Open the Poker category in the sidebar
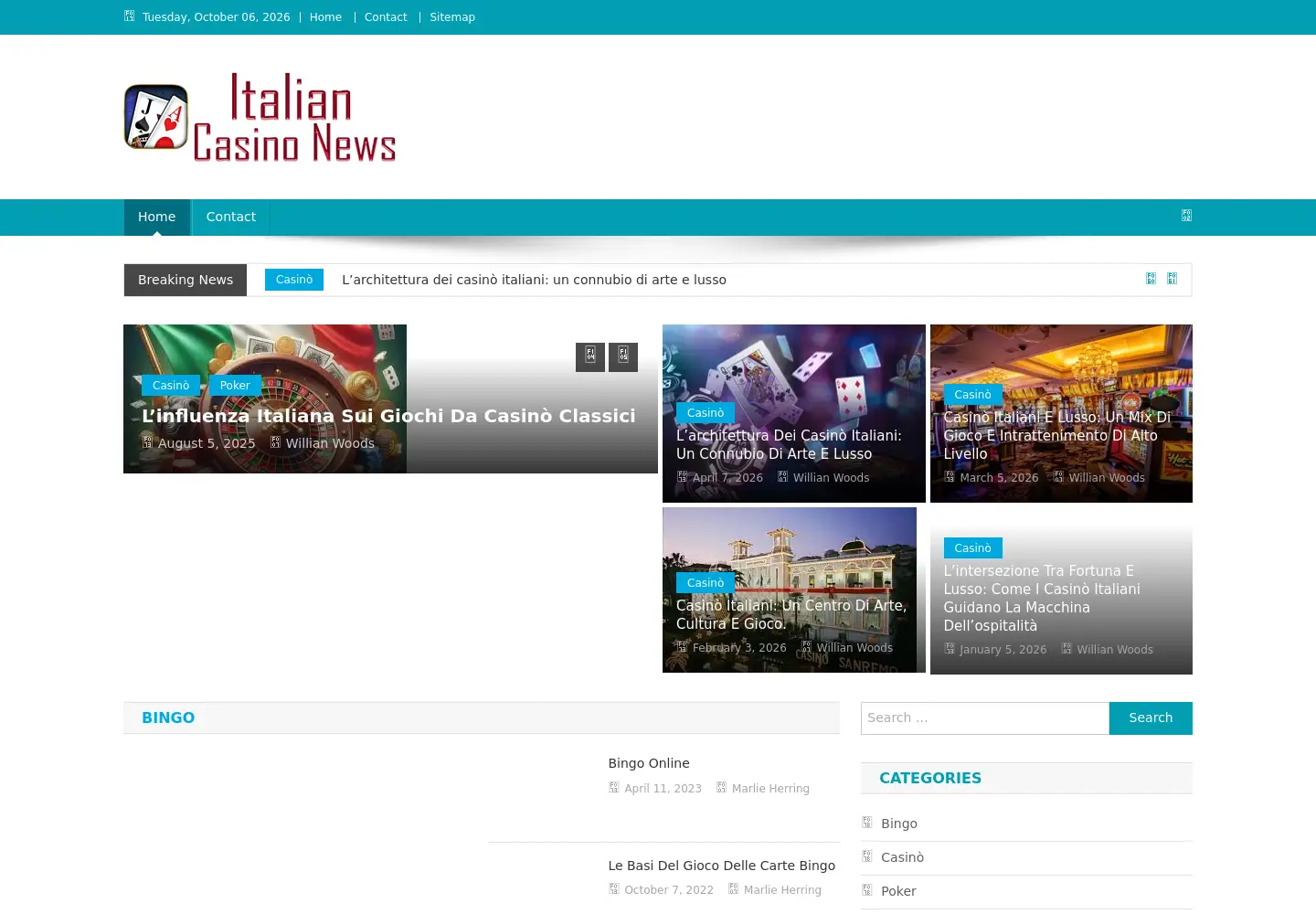 point(898,891)
